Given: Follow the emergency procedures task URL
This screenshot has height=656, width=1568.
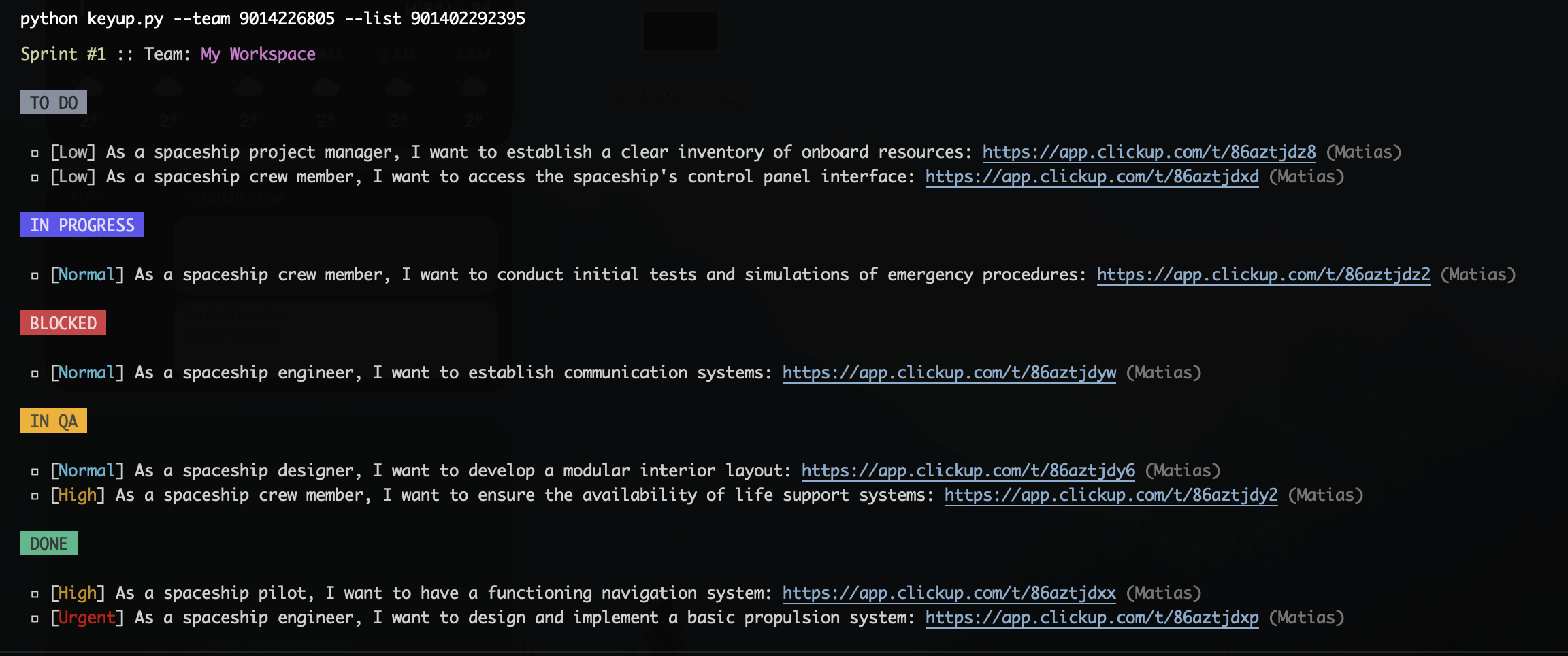Looking at the screenshot, I should click(x=1263, y=275).
